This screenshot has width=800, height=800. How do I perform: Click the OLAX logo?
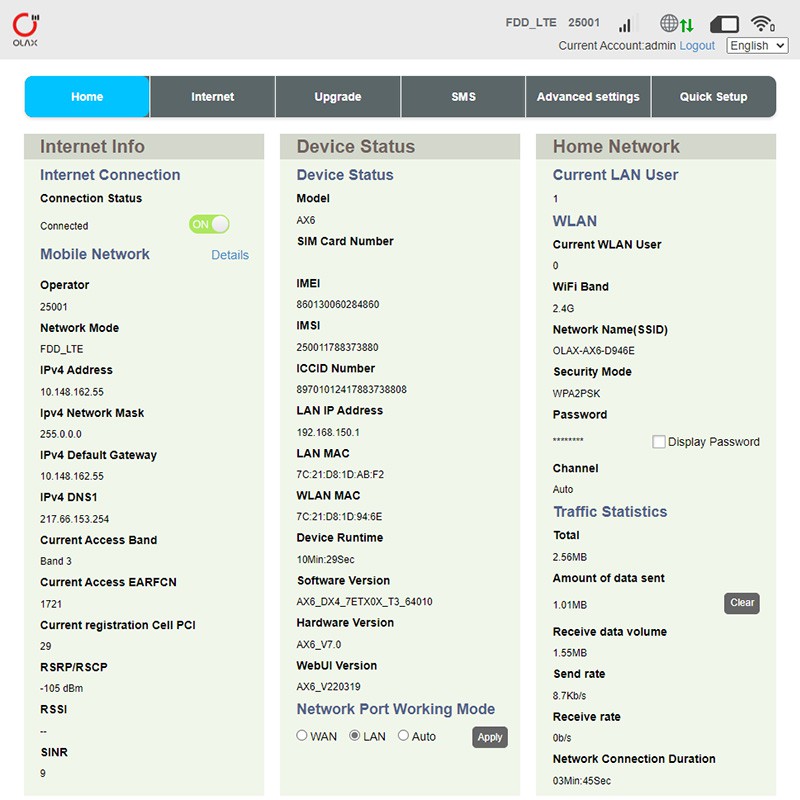27,30
